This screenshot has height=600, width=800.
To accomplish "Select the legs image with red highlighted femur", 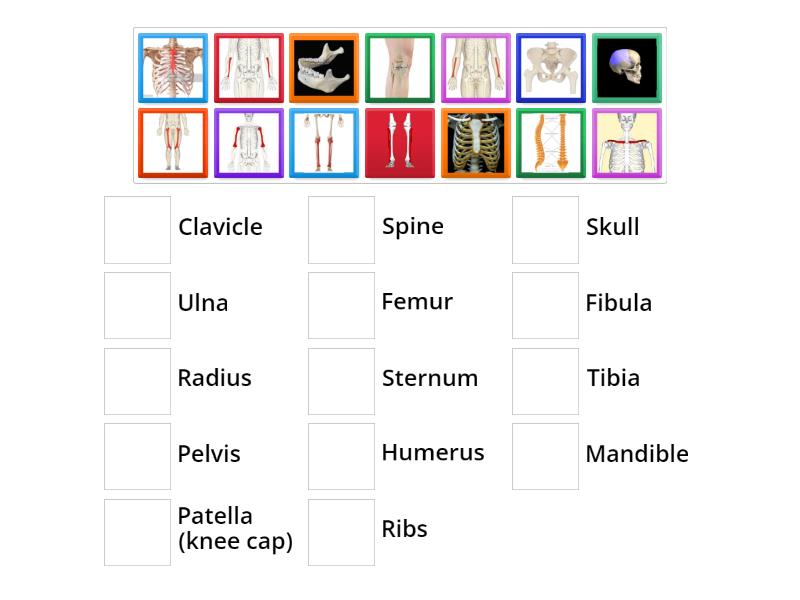I will [172, 143].
